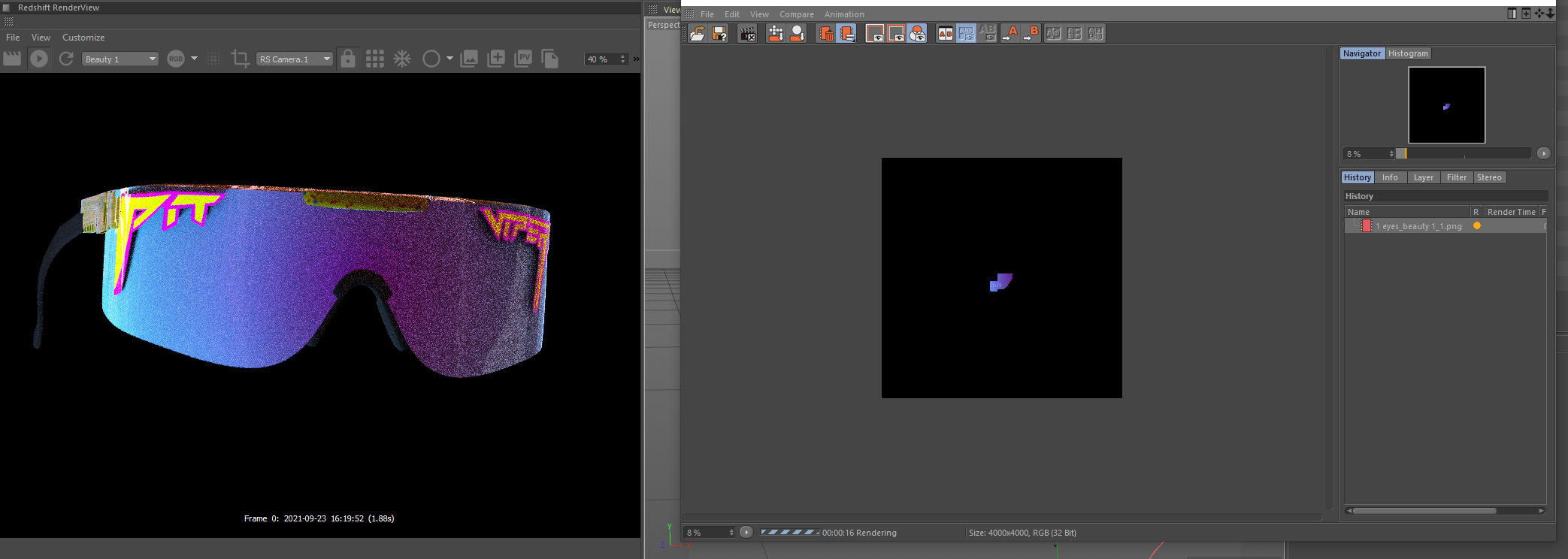Switch to the Stereo tab

[1489, 177]
